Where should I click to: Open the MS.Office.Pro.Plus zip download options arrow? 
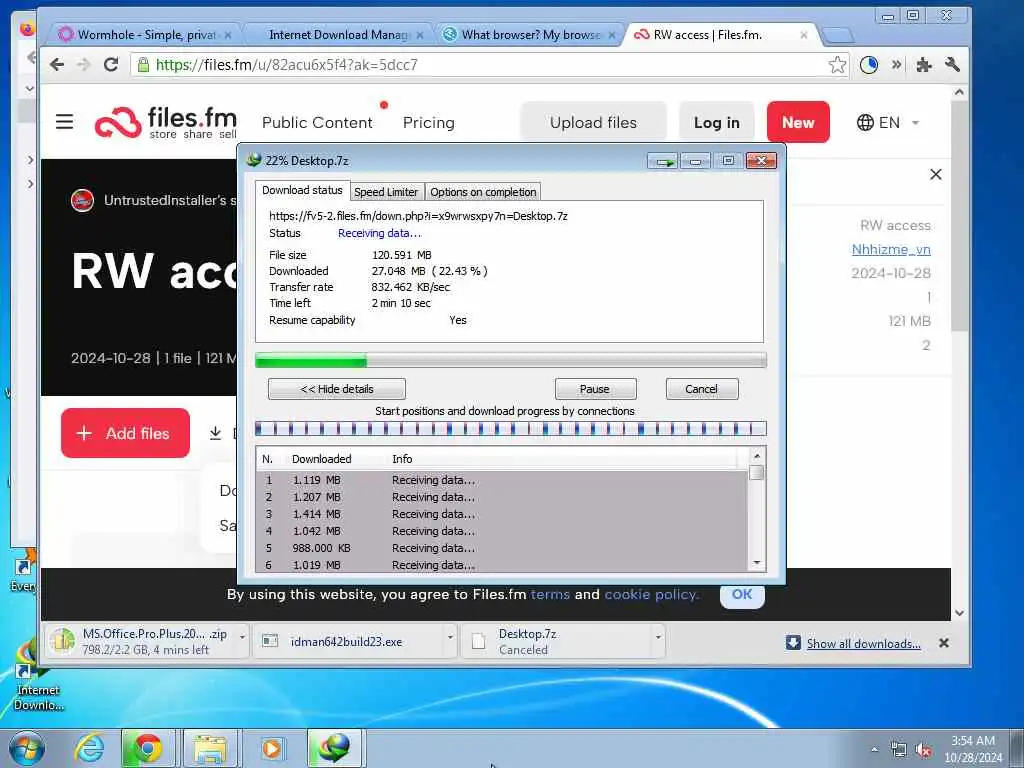point(242,637)
